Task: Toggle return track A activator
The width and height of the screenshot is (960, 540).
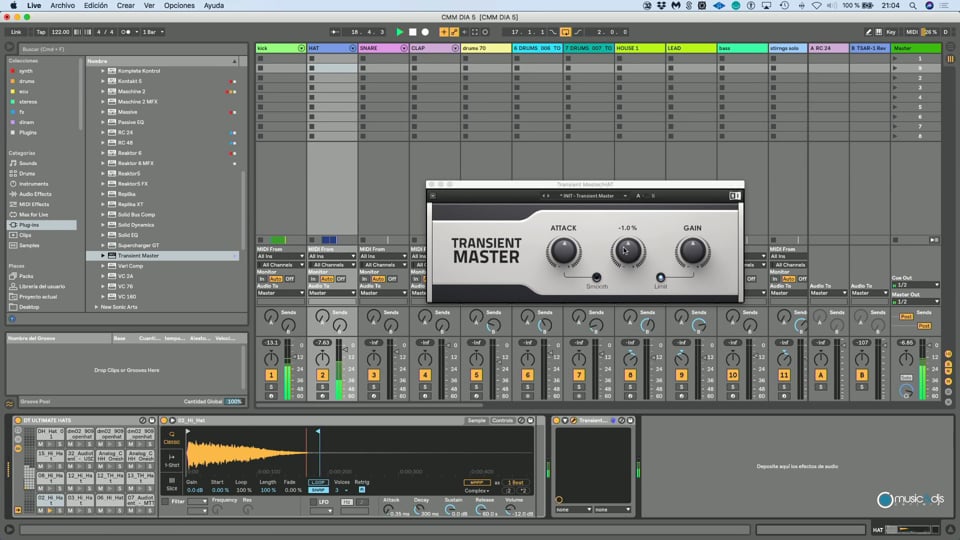Action: (x=821, y=375)
